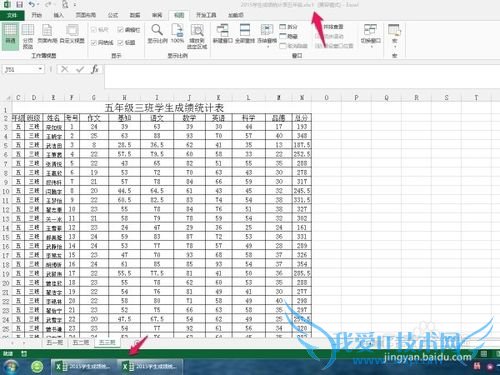The width and height of the screenshot is (500, 375).
Task: Switch to the 开始 Home tab
Action: (36, 15)
